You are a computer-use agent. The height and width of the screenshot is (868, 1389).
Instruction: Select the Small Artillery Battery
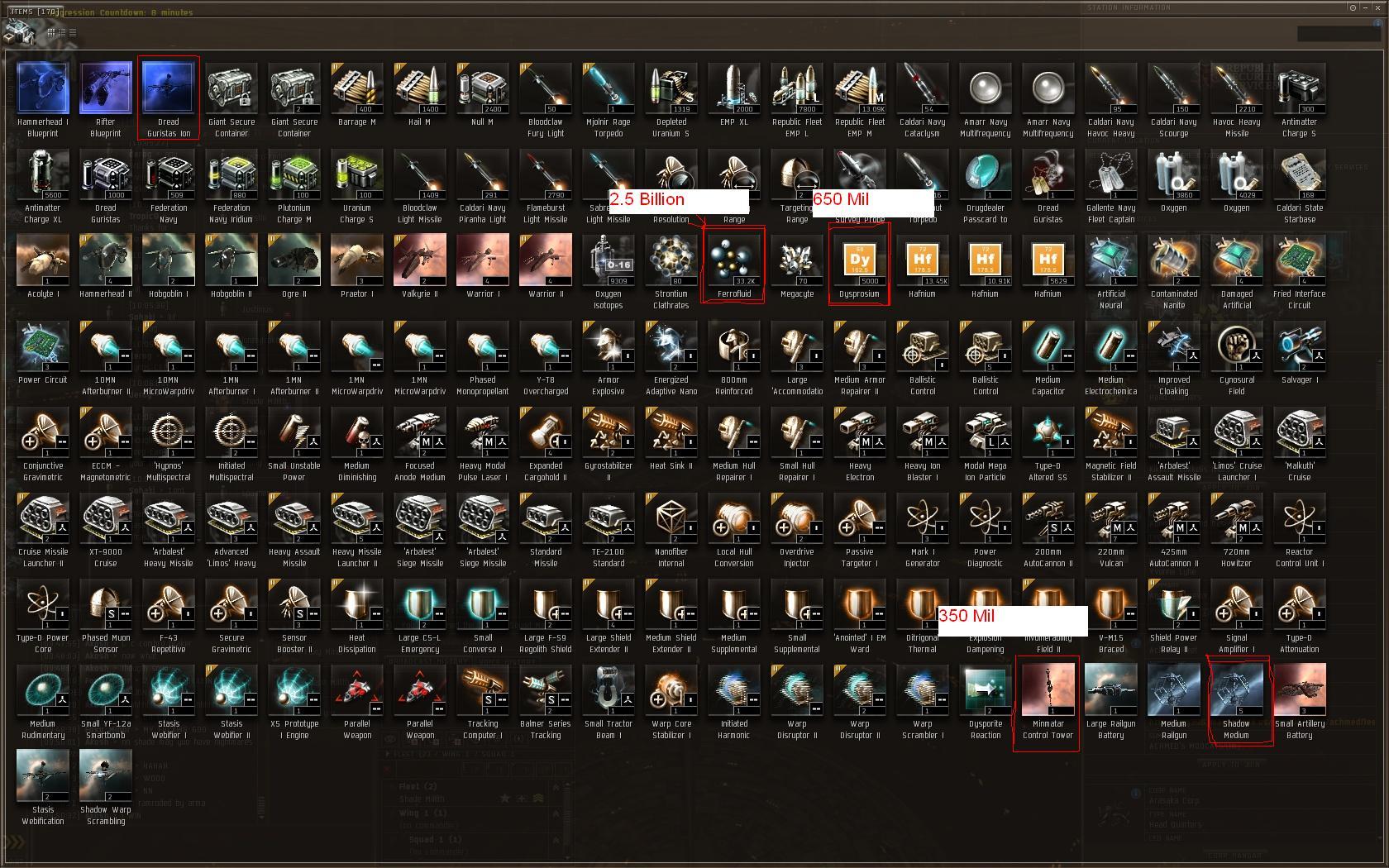[1300, 701]
